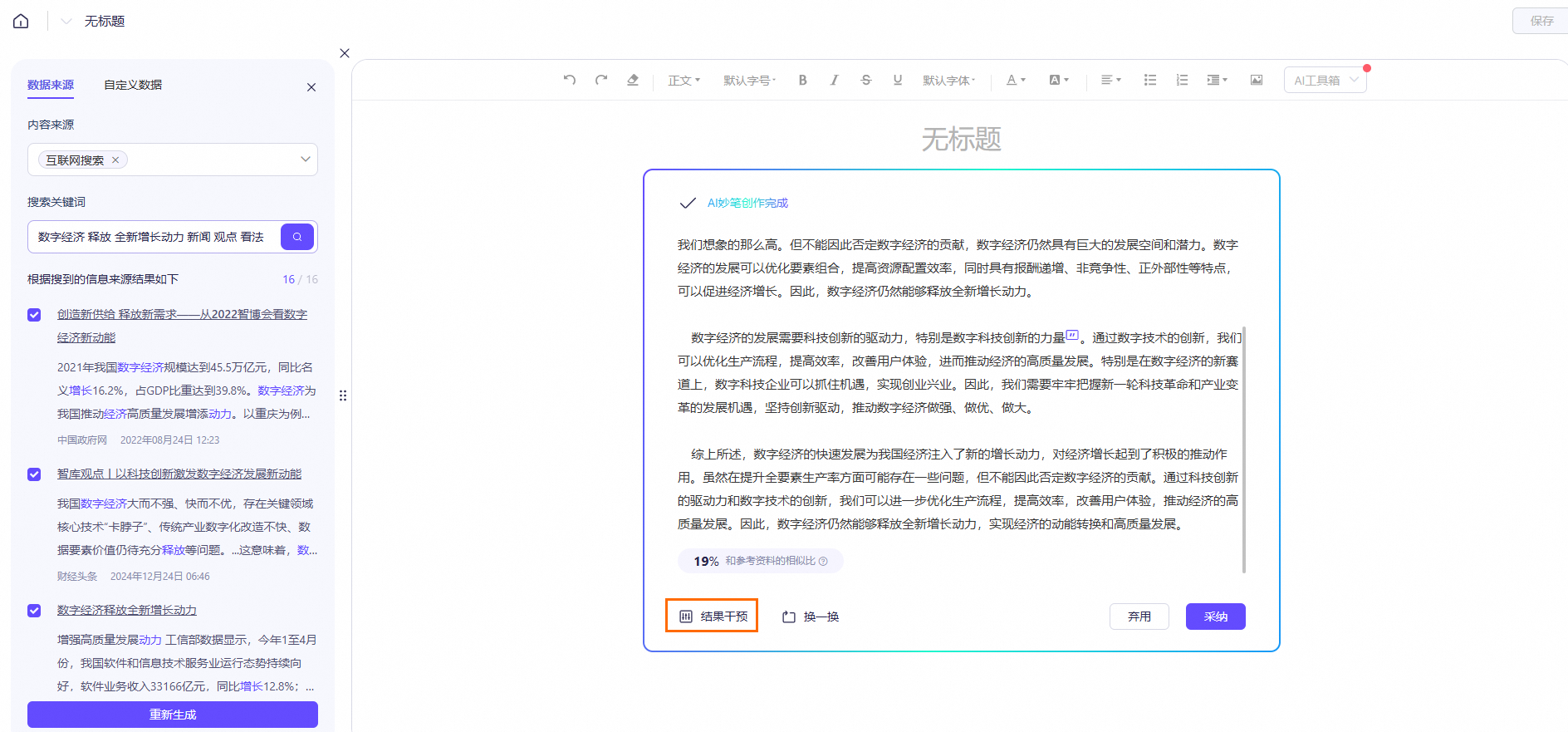This screenshot has width=1568, height=732.
Task: Switch to the 数据来源 tab
Action: pyautogui.click(x=51, y=85)
